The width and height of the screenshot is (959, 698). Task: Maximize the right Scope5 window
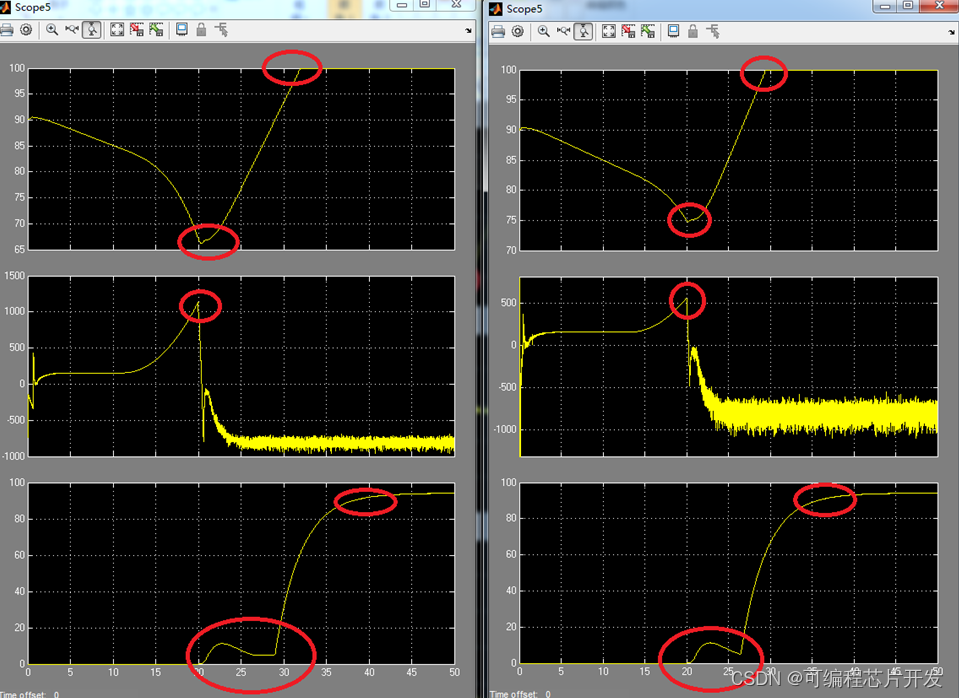click(908, 6)
